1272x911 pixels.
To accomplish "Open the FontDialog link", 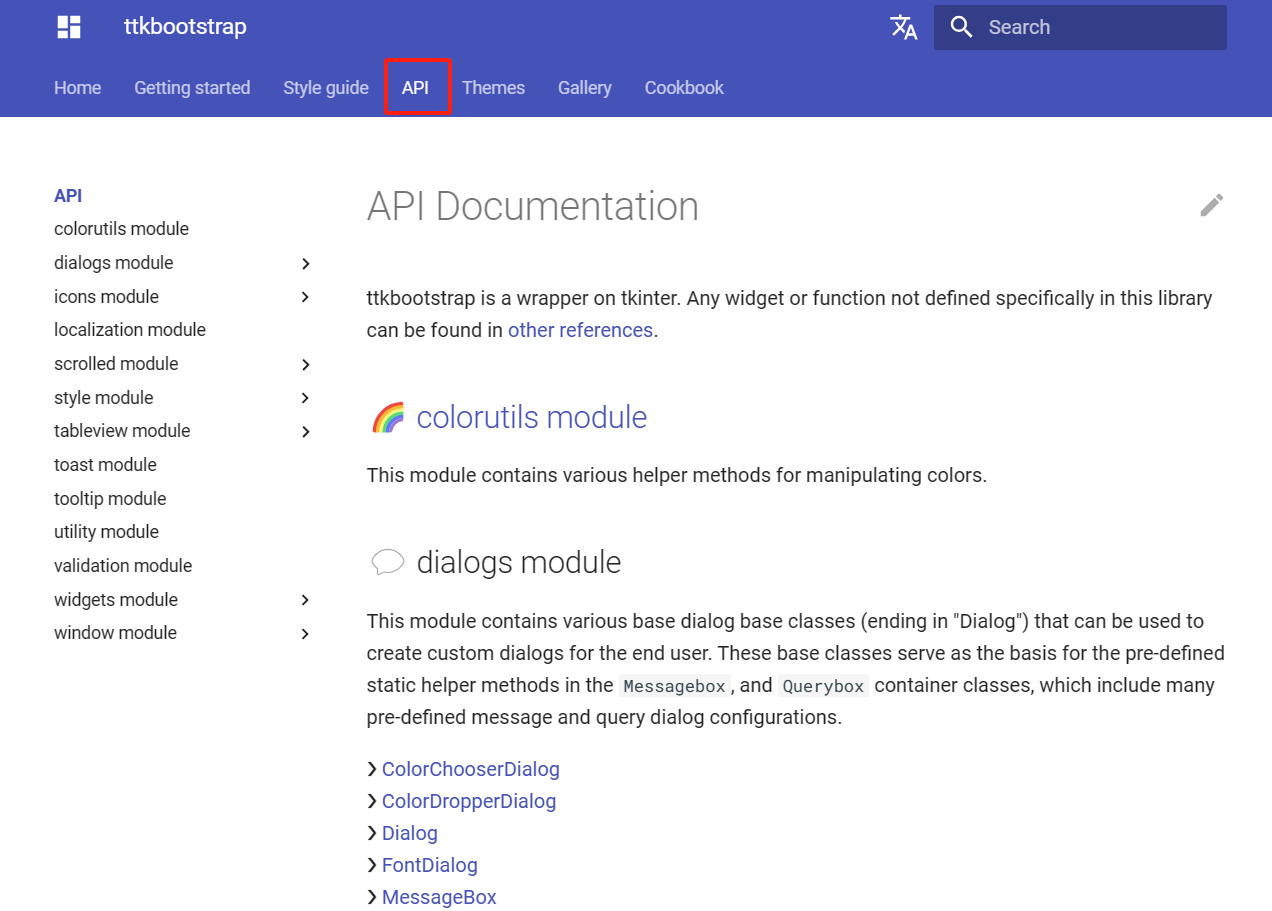I will click(430, 865).
